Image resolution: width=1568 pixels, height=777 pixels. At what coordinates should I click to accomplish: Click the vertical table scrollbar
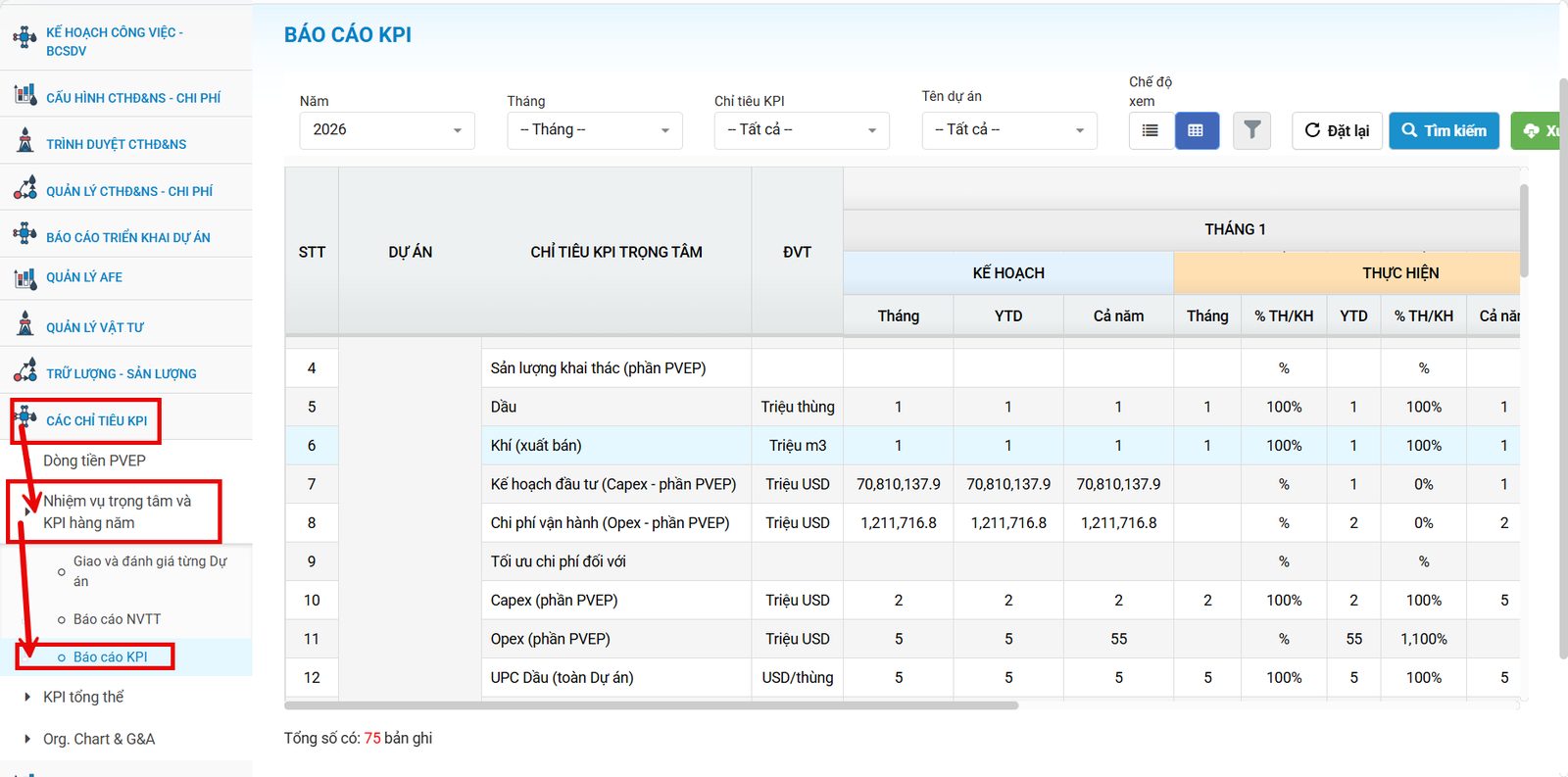click(1524, 229)
